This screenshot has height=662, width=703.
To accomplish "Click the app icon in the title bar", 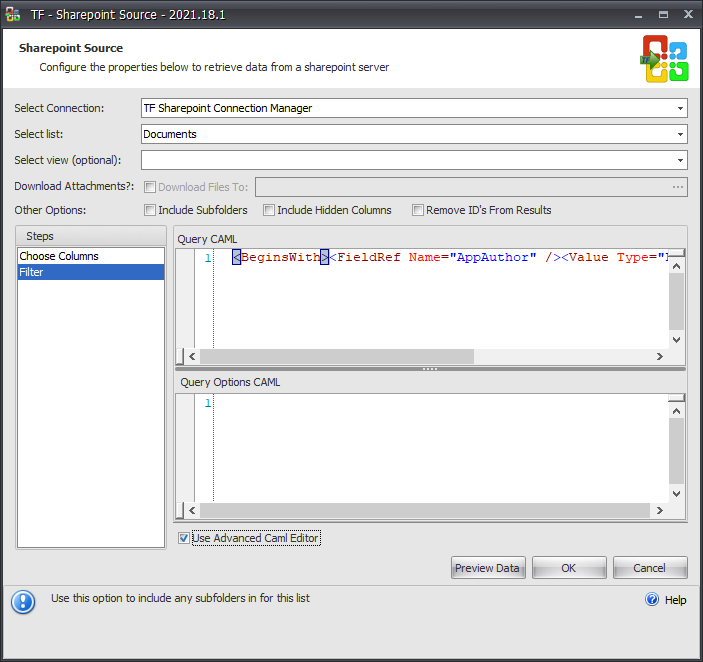I will tap(13, 14).
